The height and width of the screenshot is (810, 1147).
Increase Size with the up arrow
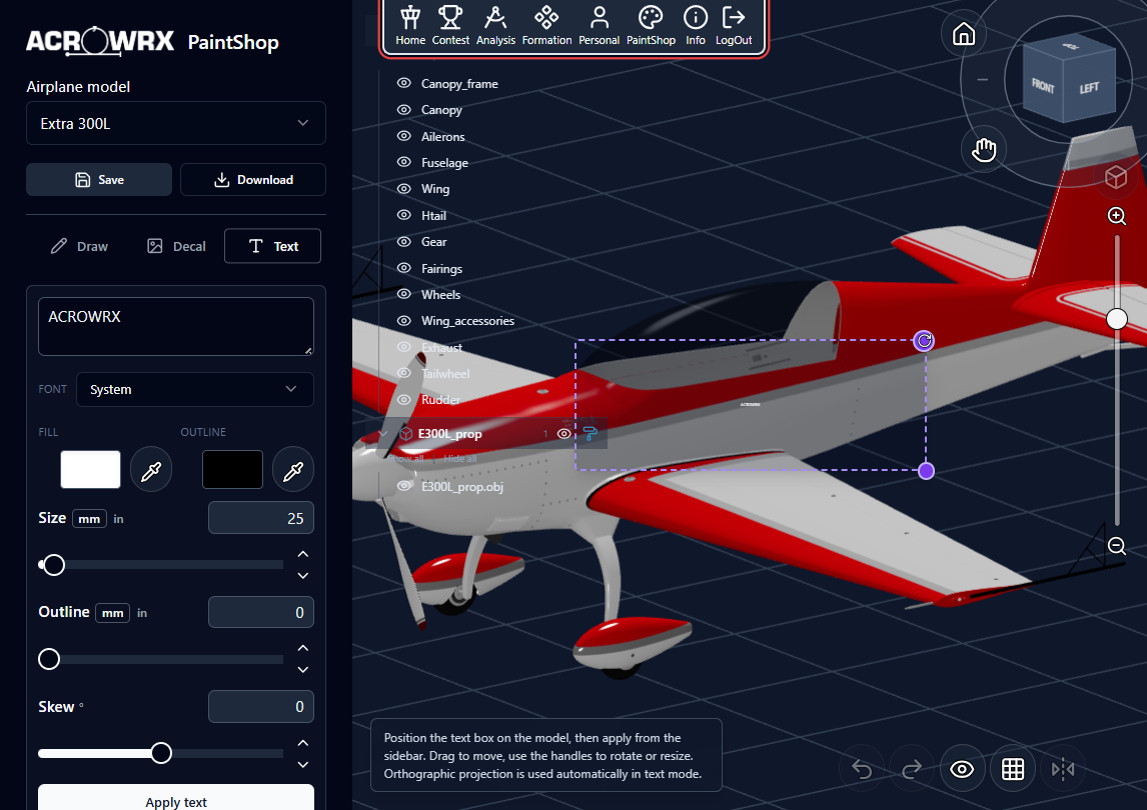[303, 554]
